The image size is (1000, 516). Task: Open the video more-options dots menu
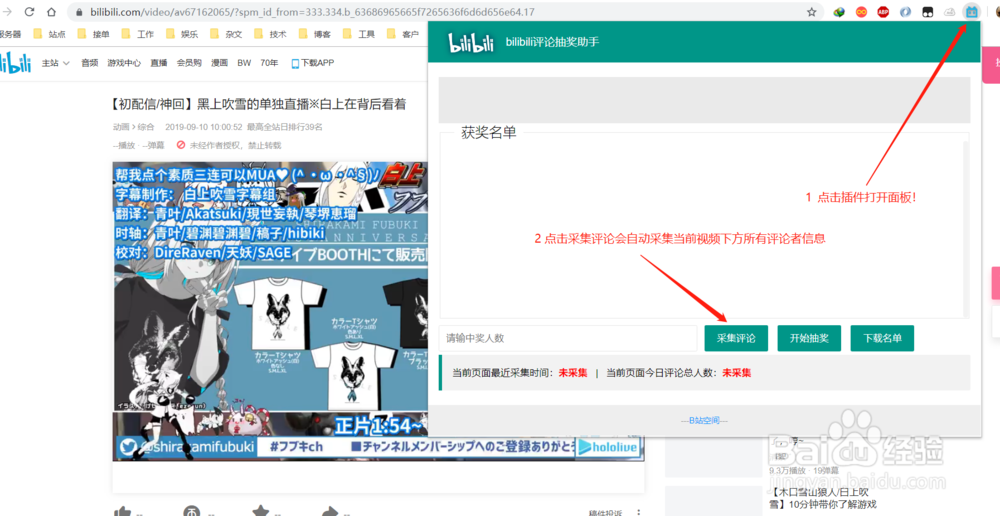638,512
